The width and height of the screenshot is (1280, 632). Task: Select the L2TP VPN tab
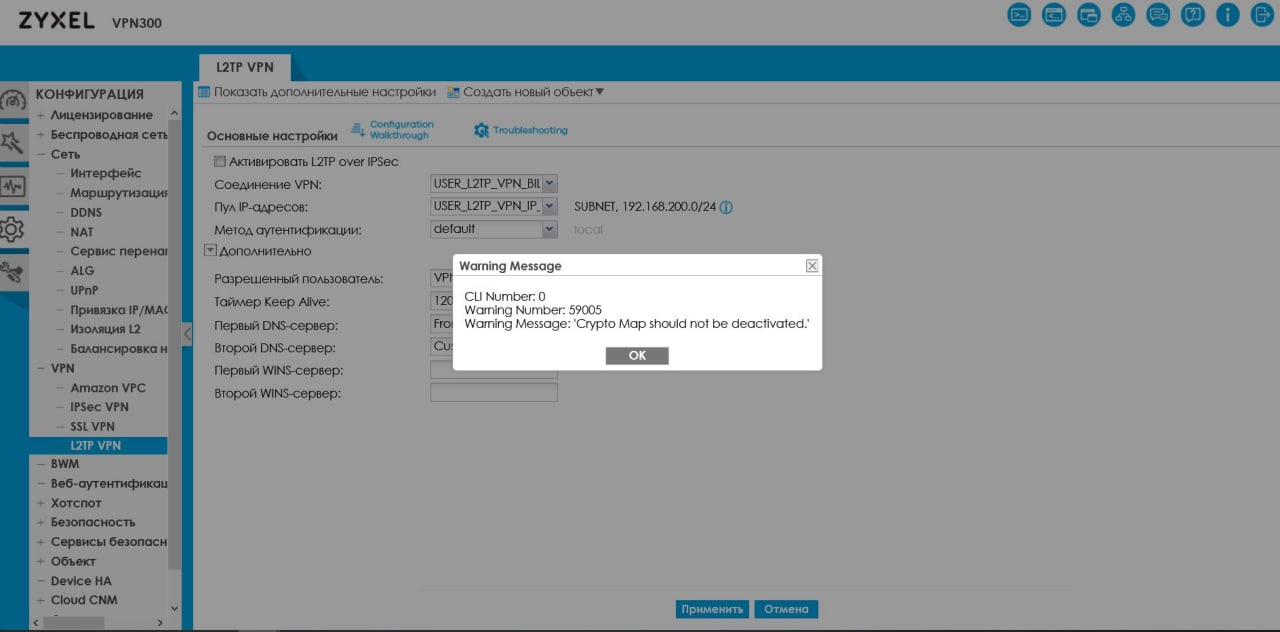pos(244,67)
